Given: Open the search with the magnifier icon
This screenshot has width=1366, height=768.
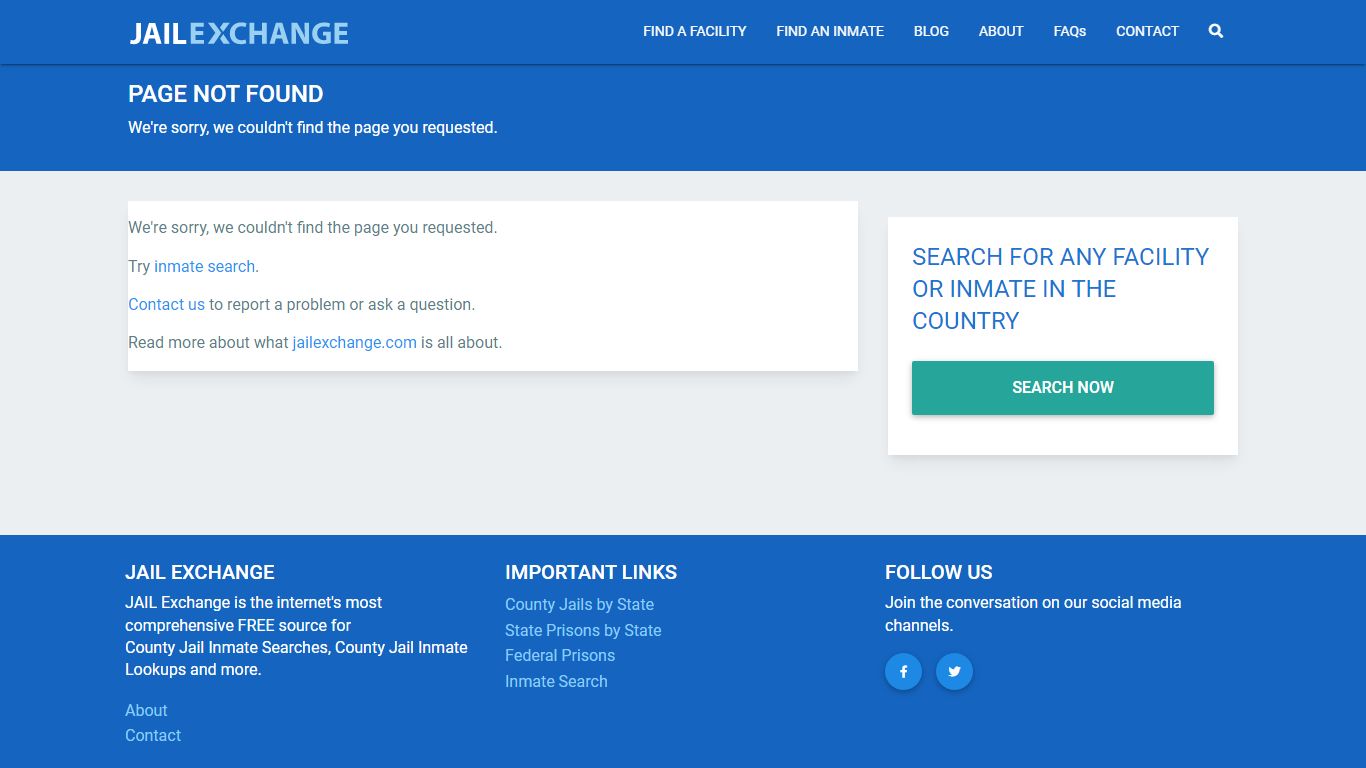Looking at the screenshot, I should [1215, 31].
